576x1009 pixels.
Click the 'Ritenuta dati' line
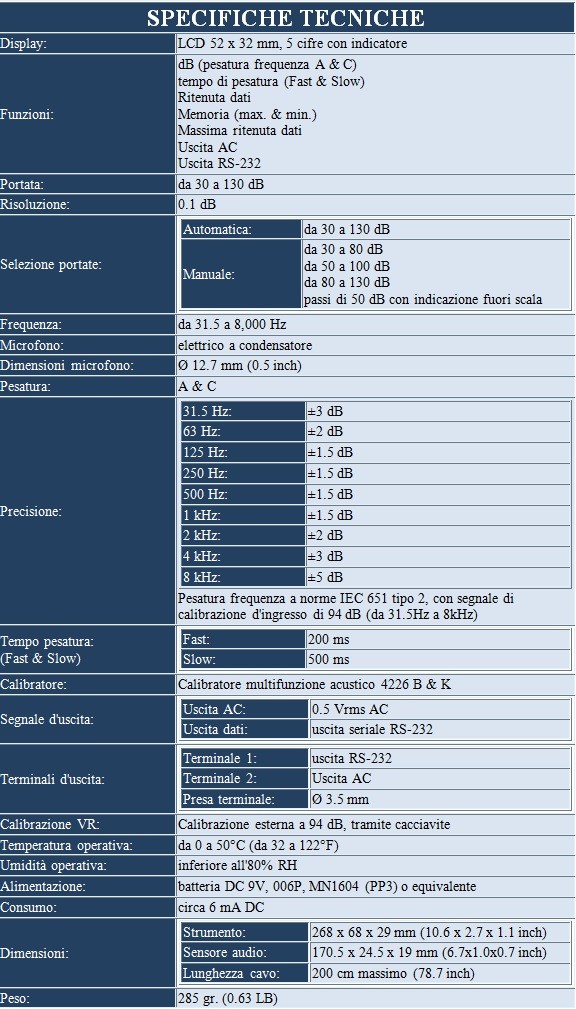pyautogui.click(x=214, y=98)
